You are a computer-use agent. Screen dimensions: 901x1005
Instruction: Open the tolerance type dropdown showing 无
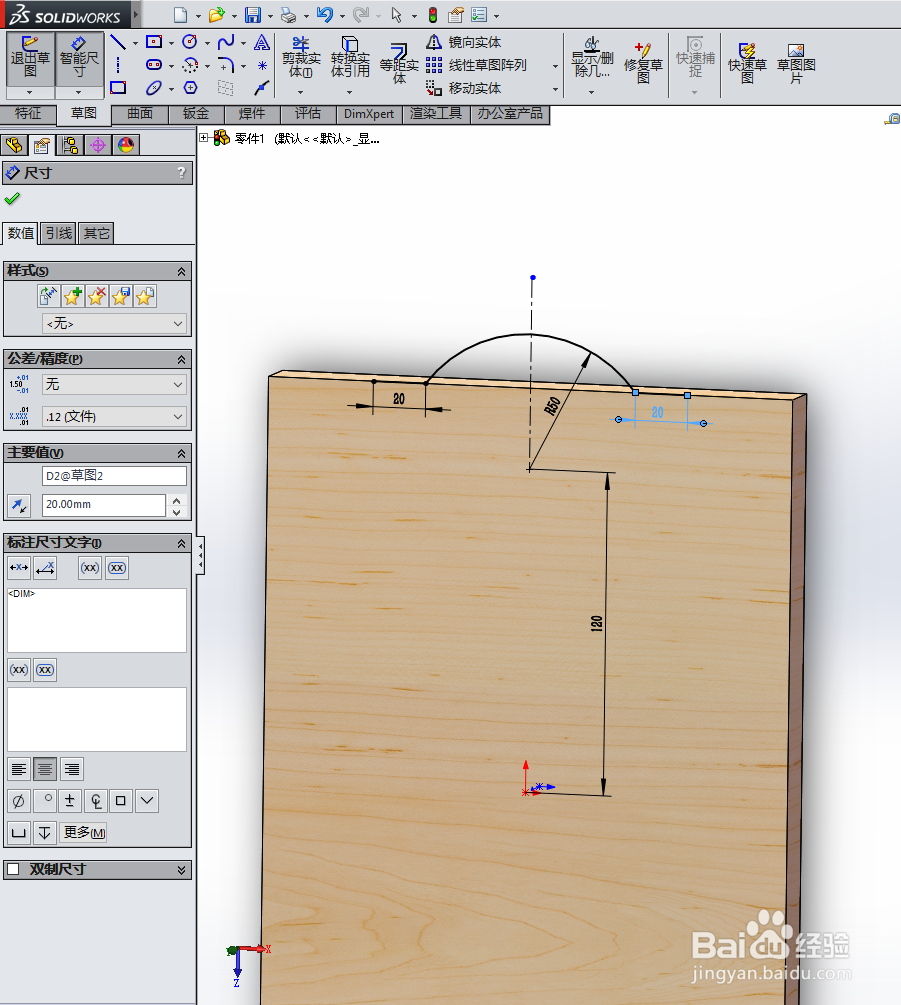(x=114, y=384)
